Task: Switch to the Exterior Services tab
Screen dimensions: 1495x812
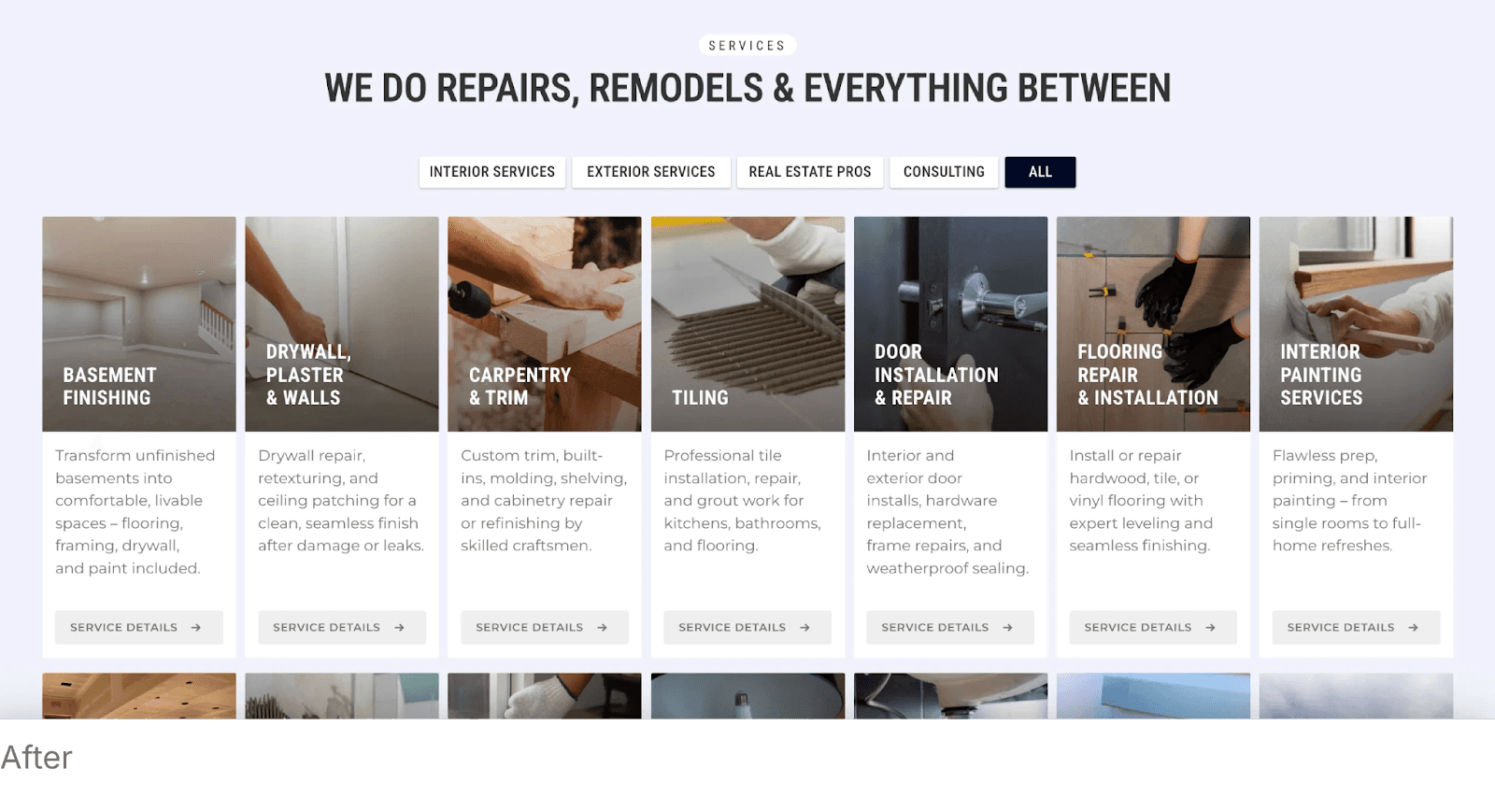Action: click(x=651, y=172)
